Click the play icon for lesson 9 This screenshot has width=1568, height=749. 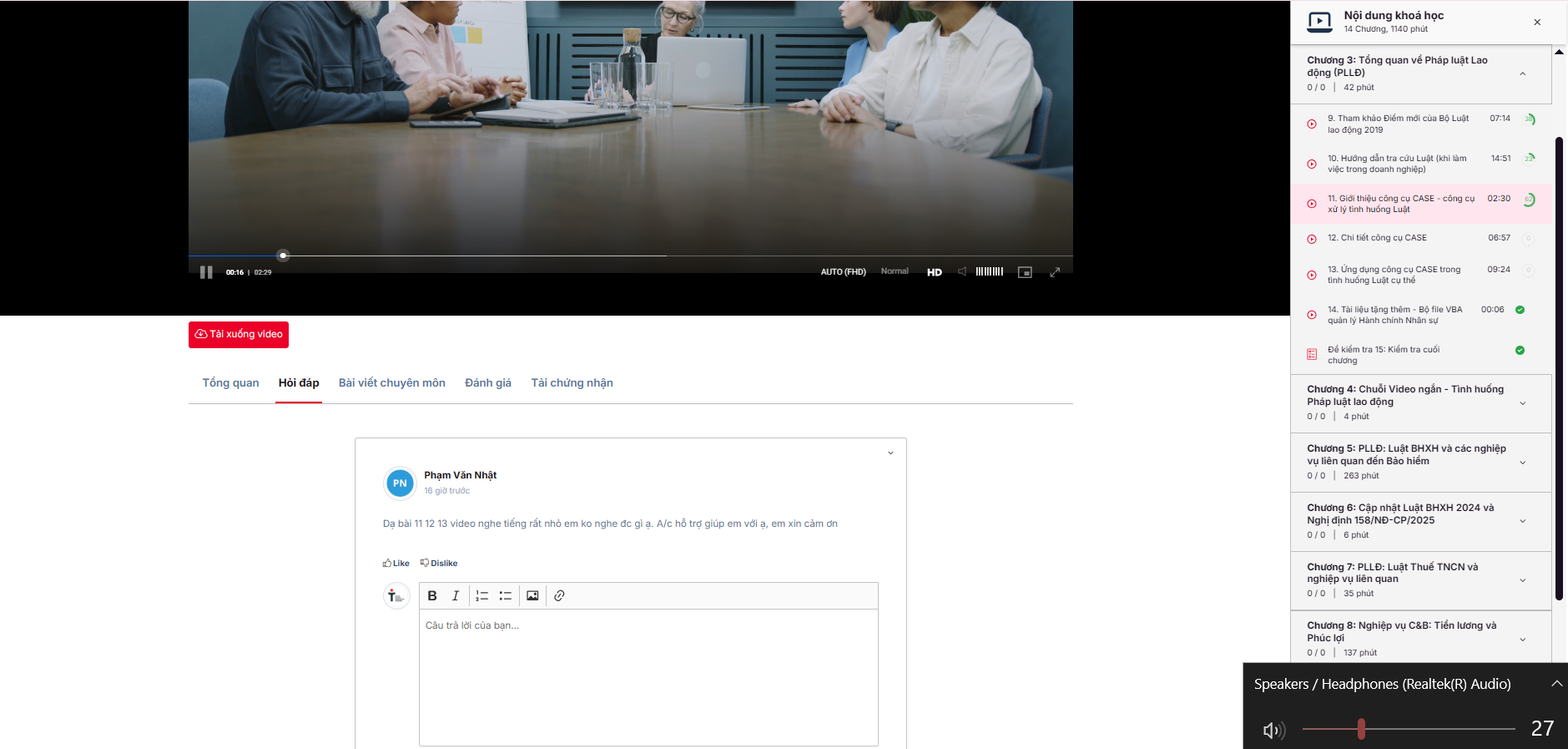pyautogui.click(x=1312, y=124)
